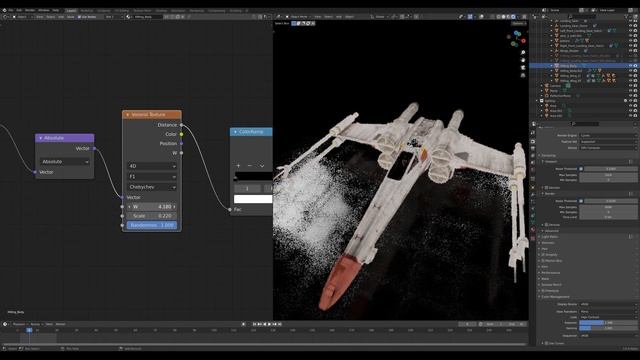Open the Render menu in top bar
640x360 pixels.
30,10
